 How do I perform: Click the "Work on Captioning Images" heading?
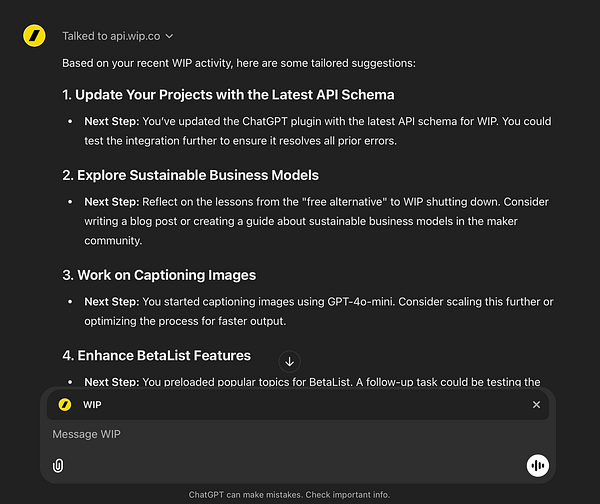click(159, 275)
